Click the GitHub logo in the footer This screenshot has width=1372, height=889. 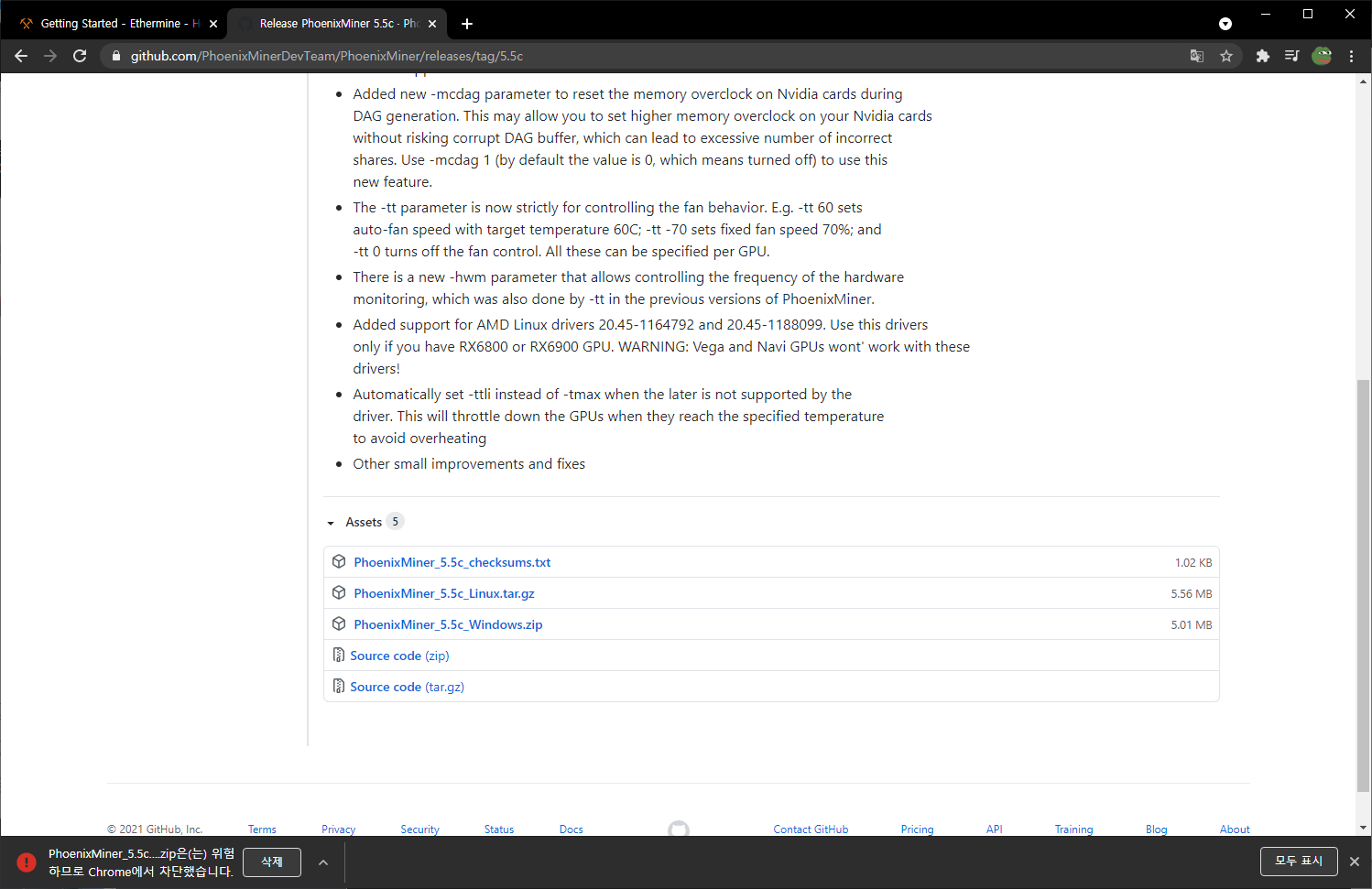[679, 828]
